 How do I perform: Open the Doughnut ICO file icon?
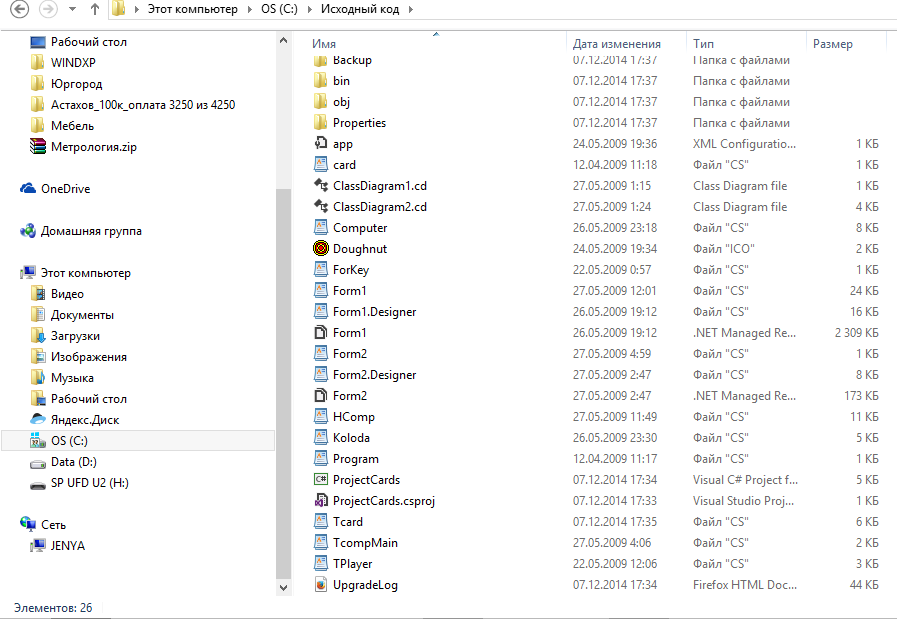(x=320, y=249)
